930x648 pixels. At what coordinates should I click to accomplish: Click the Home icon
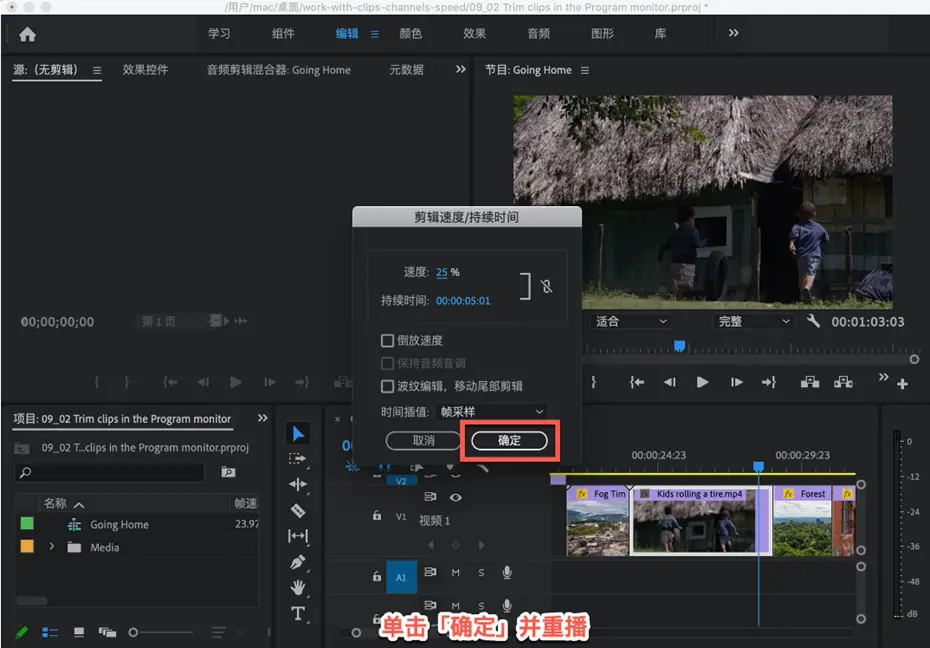(x=27, y=34)
